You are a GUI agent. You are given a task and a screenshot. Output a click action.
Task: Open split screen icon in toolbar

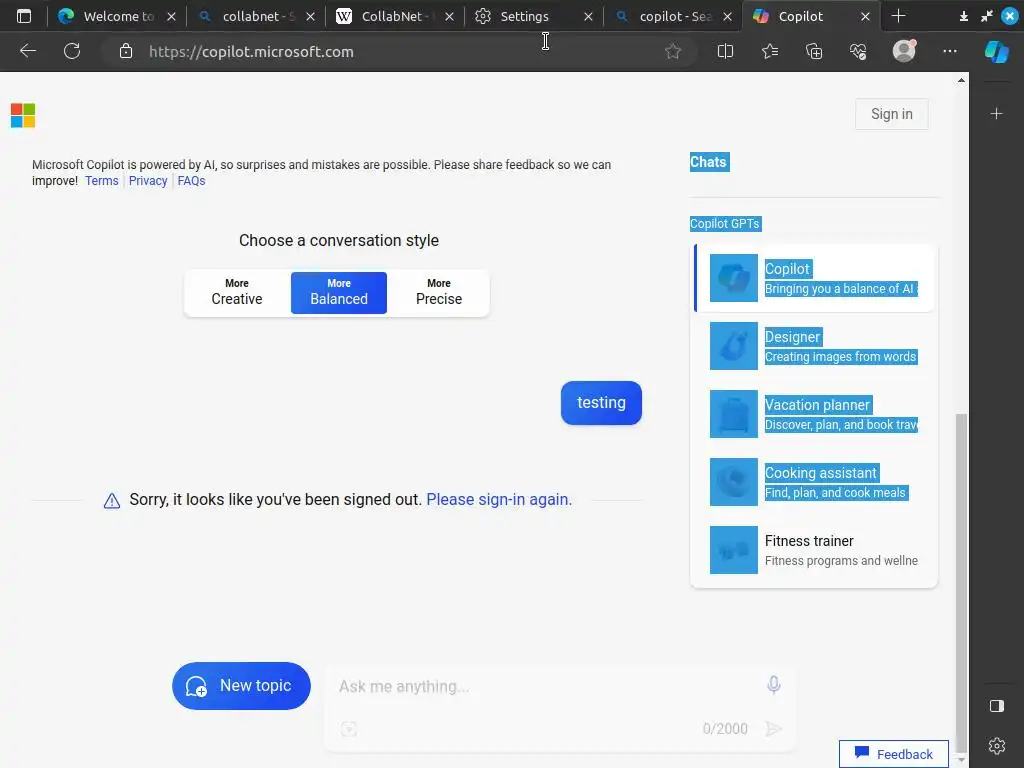725,51
